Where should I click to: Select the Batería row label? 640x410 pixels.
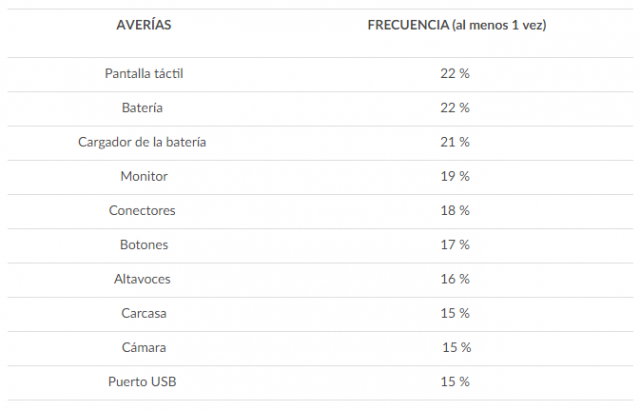[x=143, y=108]
